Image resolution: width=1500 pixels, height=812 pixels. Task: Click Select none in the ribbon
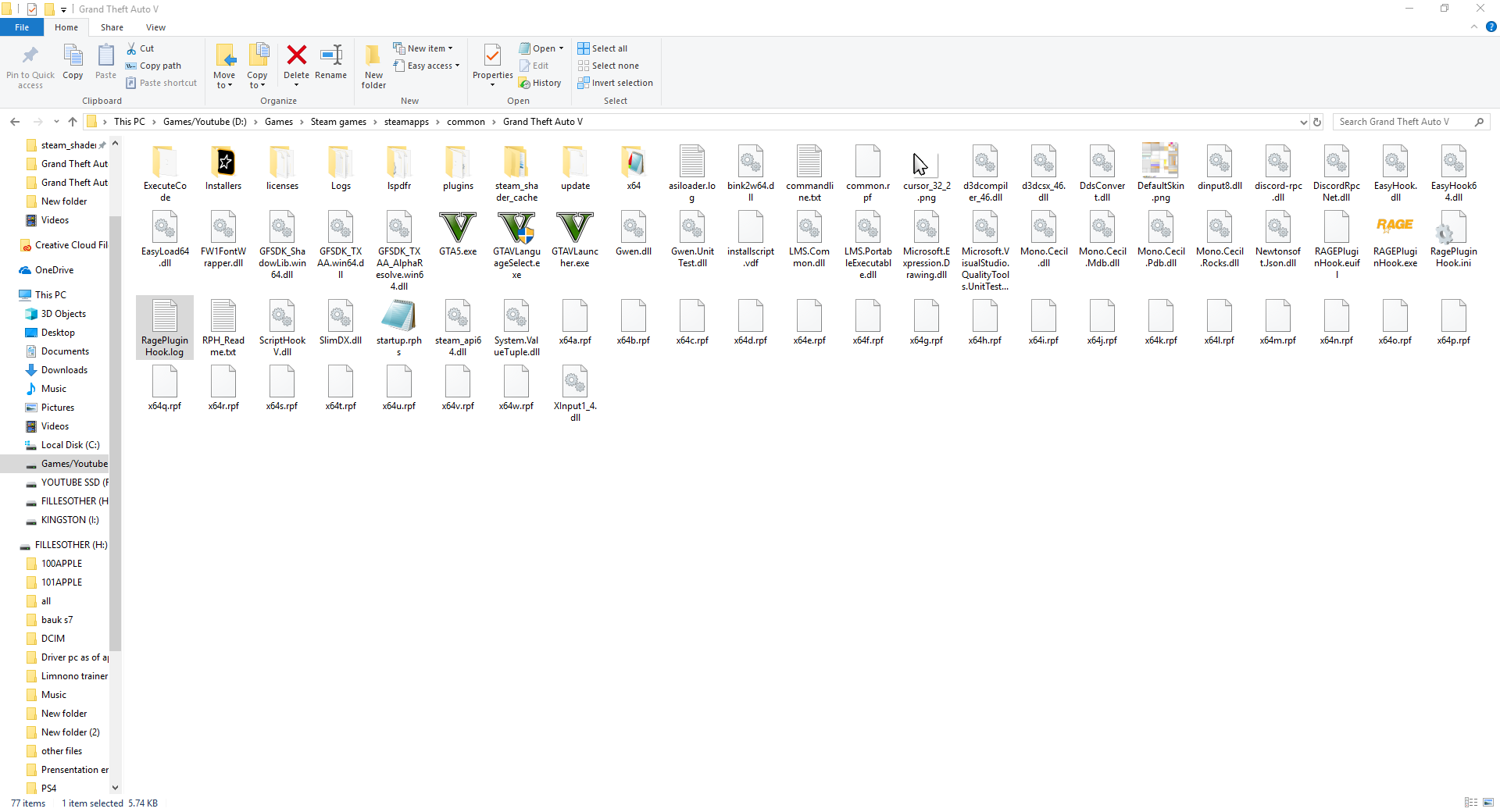(x=608, y=66)
